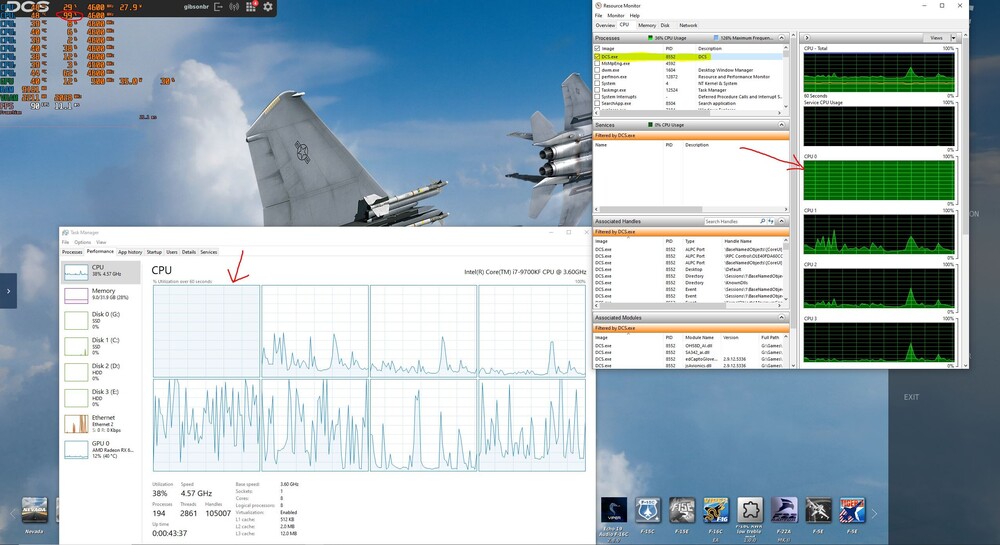Click search icon in Associated Handles
This screenshot has height=545, width=1000.
762,221
